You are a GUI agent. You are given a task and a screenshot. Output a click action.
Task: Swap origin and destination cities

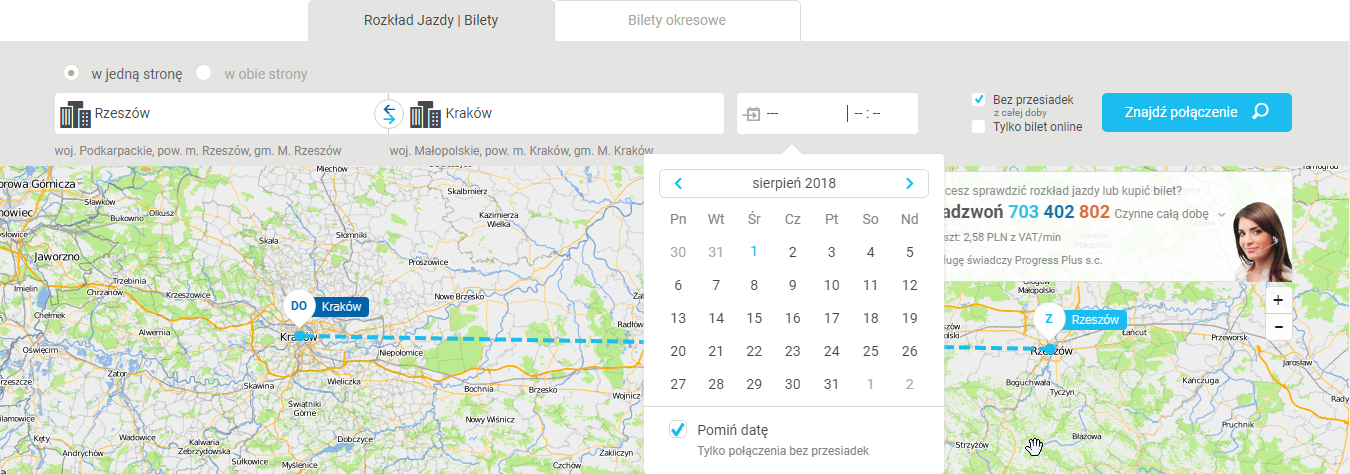tap(388, 115)
